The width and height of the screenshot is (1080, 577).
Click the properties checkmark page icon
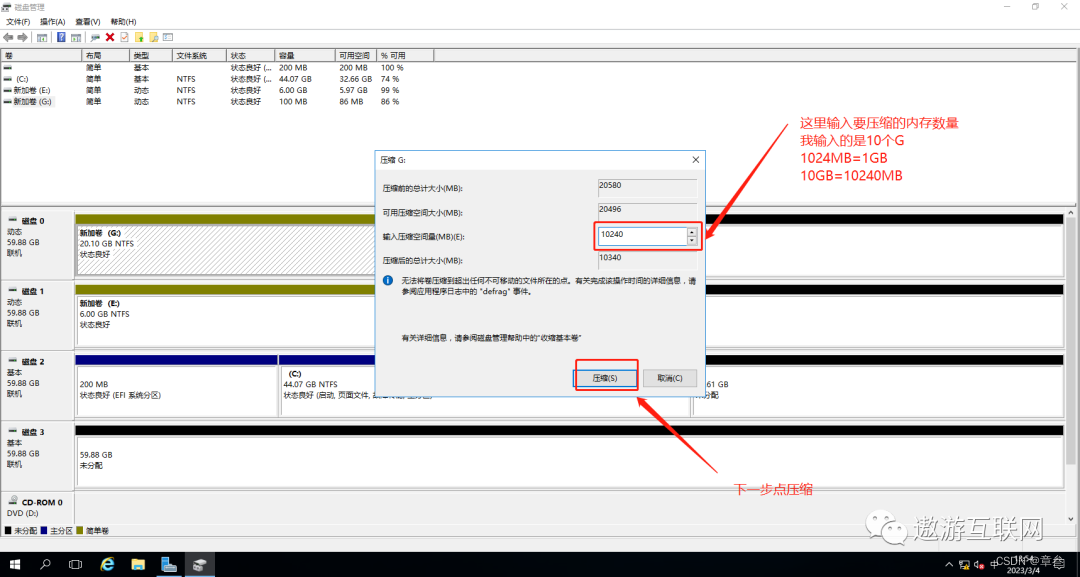point(124,37)
